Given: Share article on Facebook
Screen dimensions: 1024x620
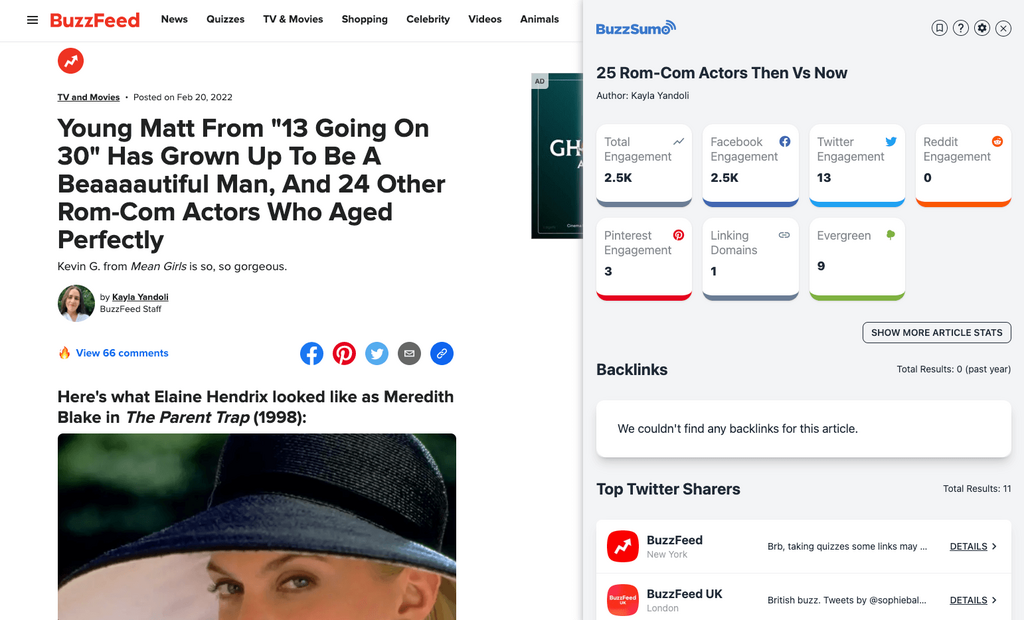Looking at the screenshot, I should pos(312,353).
